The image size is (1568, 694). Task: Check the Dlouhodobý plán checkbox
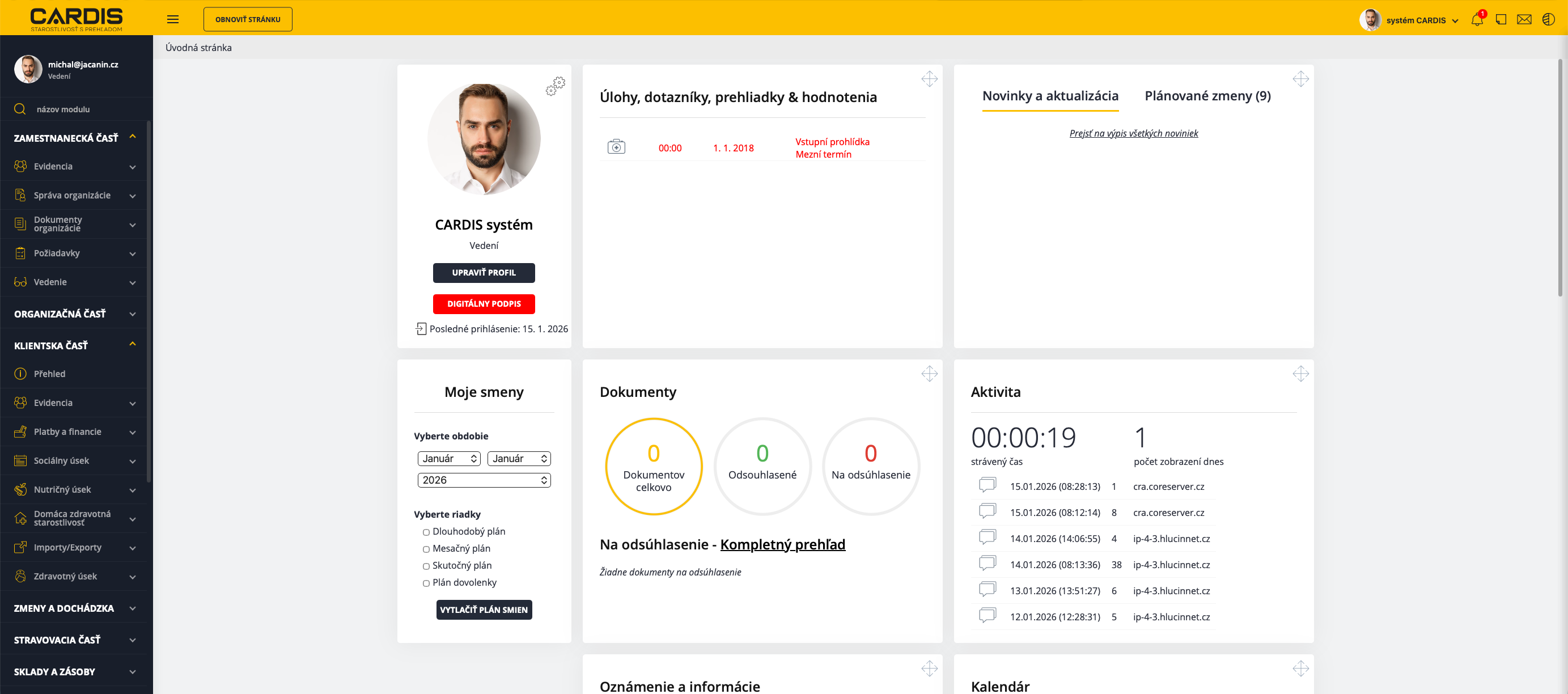[x=426, y=532]
